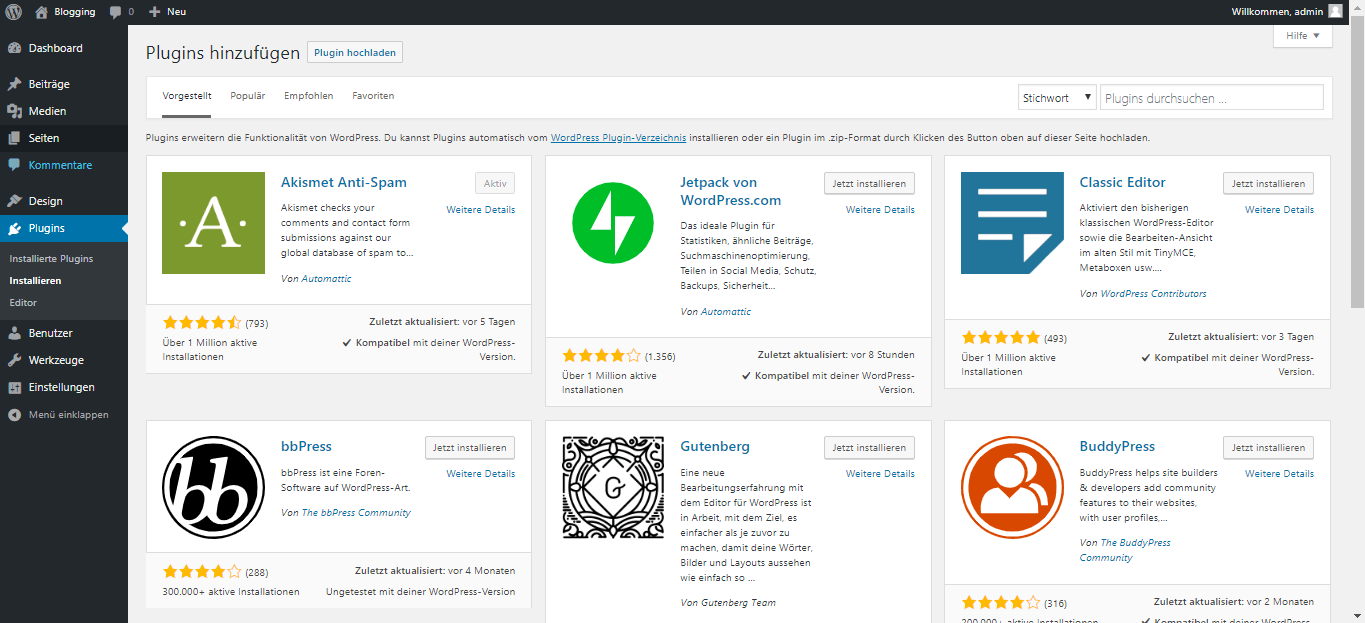The image size is (1365, 623).
Task: Click the WordPress Contributors author link
Action: 1153,294
